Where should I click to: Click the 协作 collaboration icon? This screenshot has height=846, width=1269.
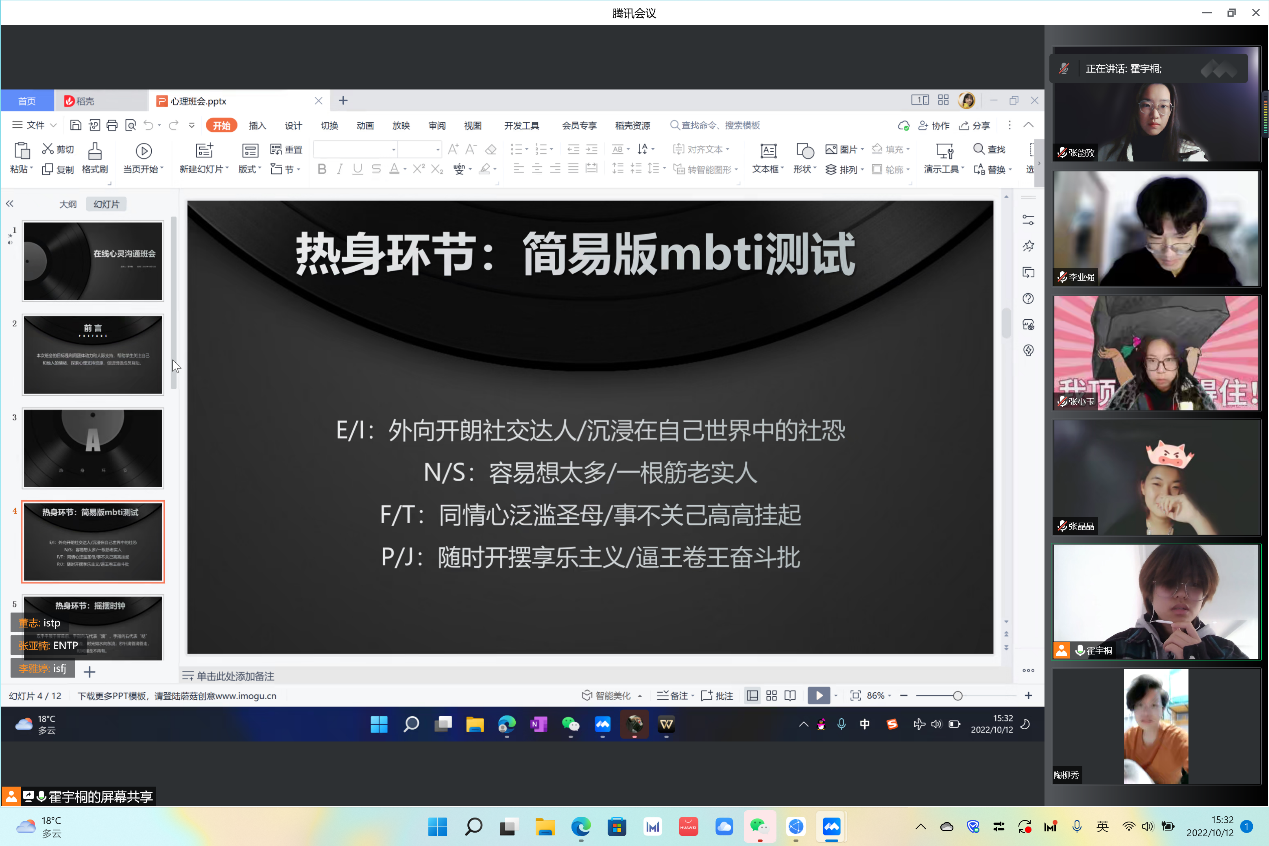click(933, 126)
